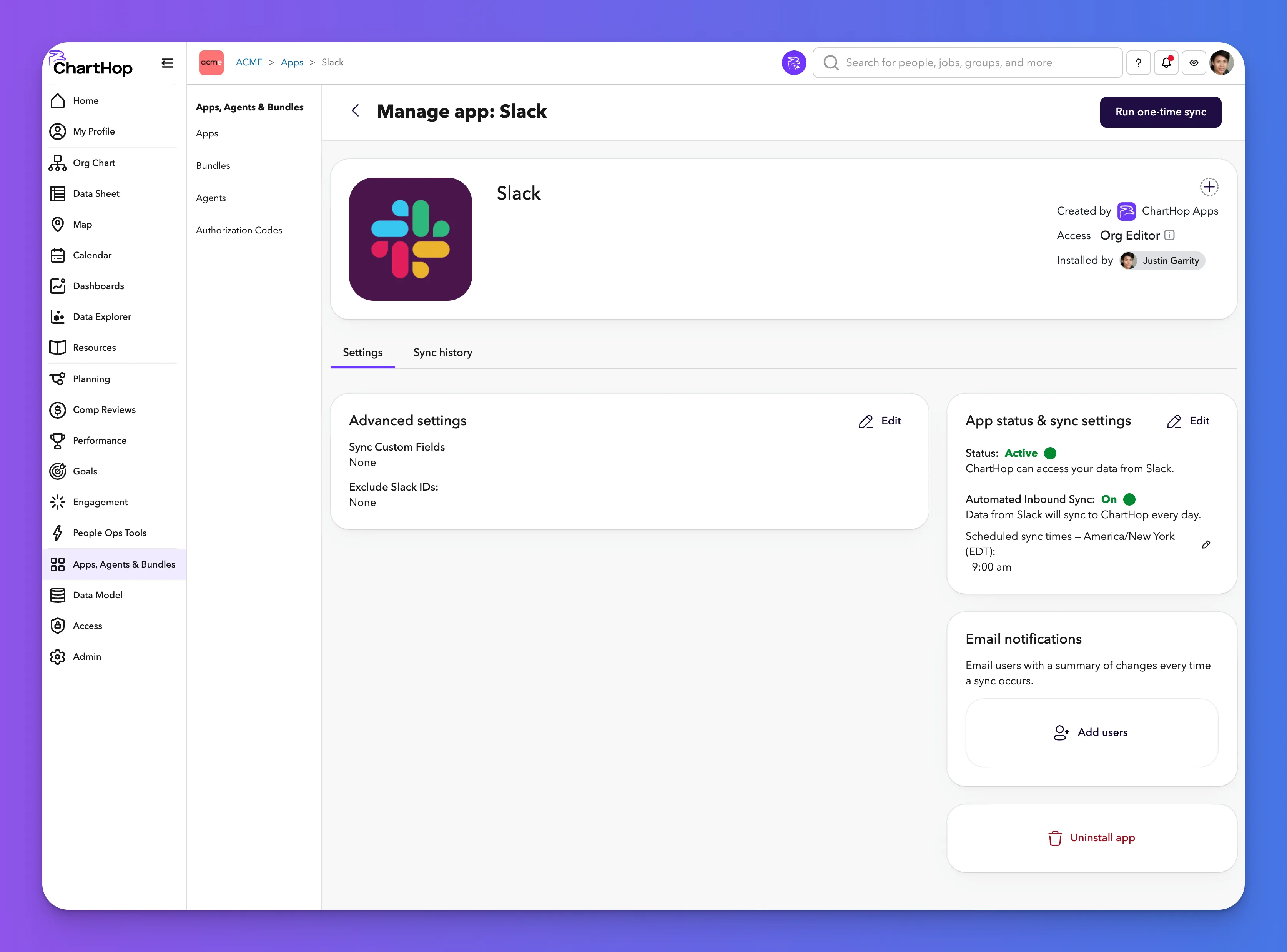The height and width of the screenshot is (952, 1287).
Task: Select Apps in the secondary menu
Action: [x=207, y=134]
